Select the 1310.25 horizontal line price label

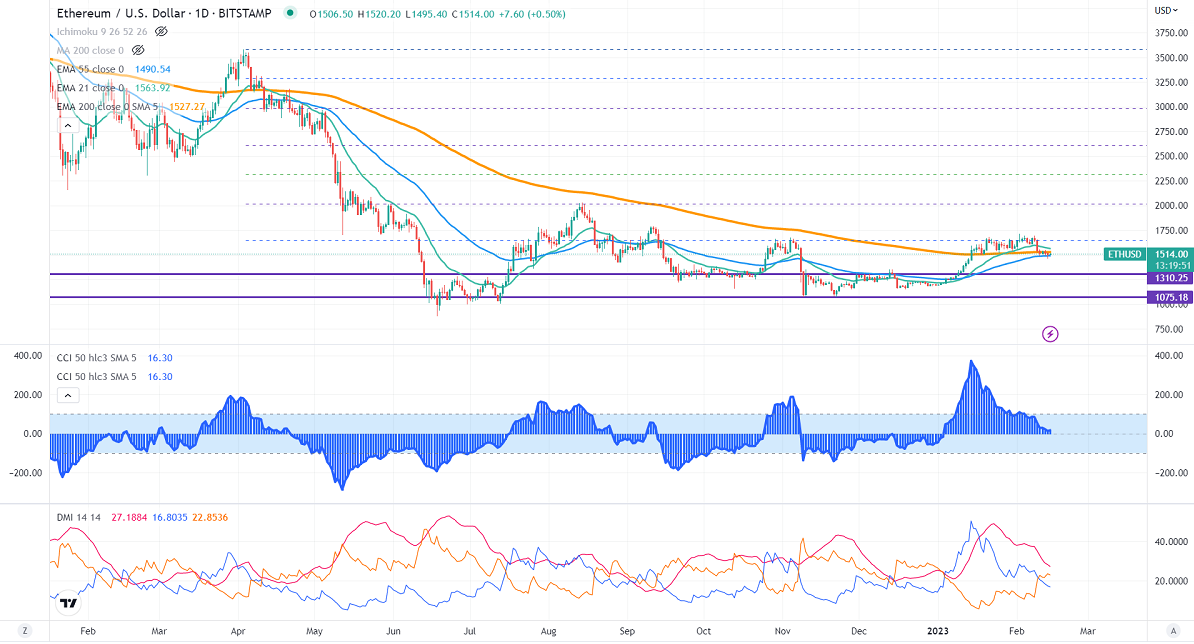click(x=1143, y=278)
